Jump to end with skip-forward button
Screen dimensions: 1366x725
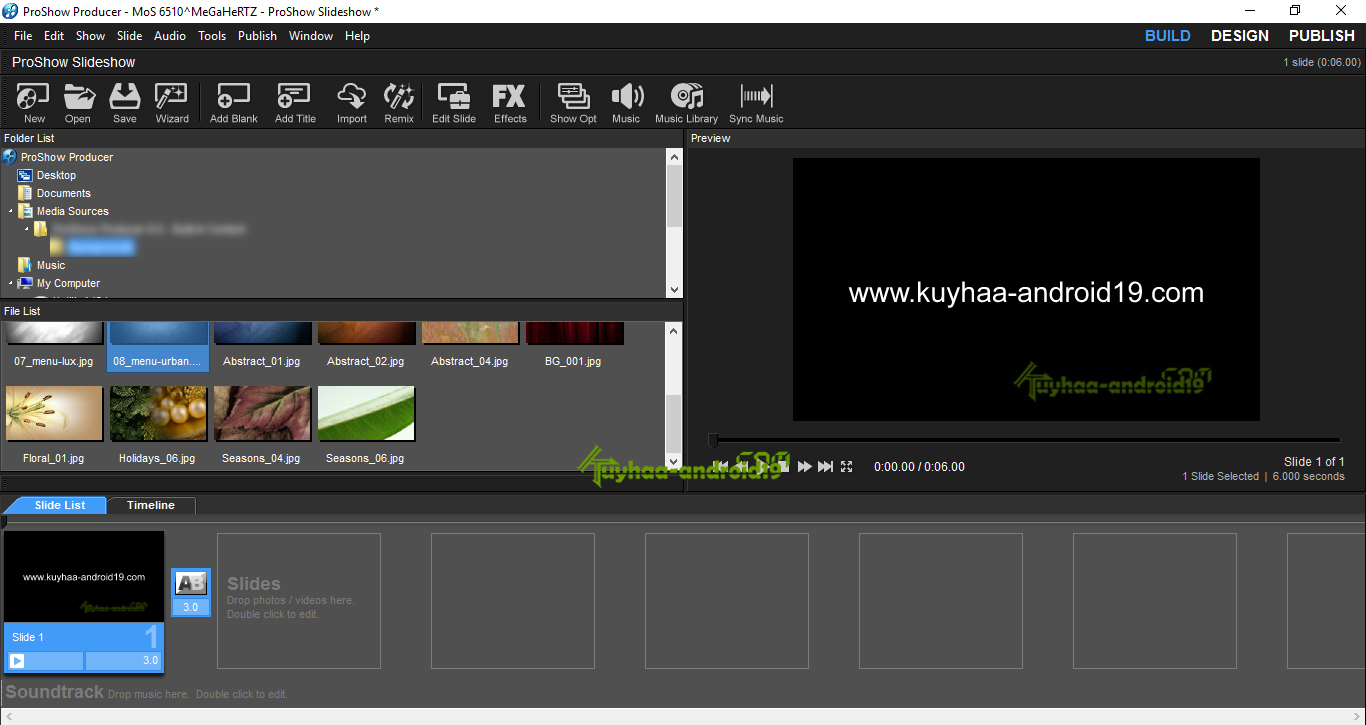[825, 467]
